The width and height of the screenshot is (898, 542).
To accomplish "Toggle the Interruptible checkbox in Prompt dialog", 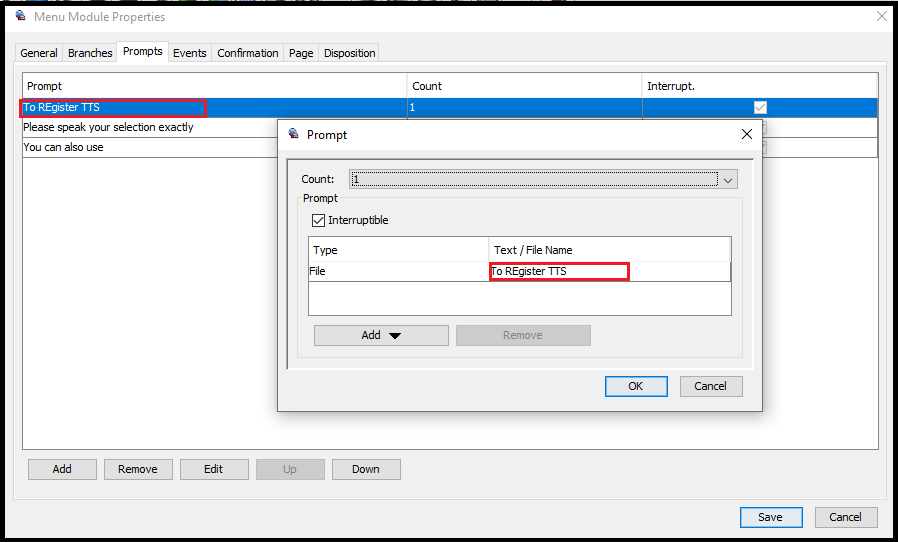I will [318, 220].
